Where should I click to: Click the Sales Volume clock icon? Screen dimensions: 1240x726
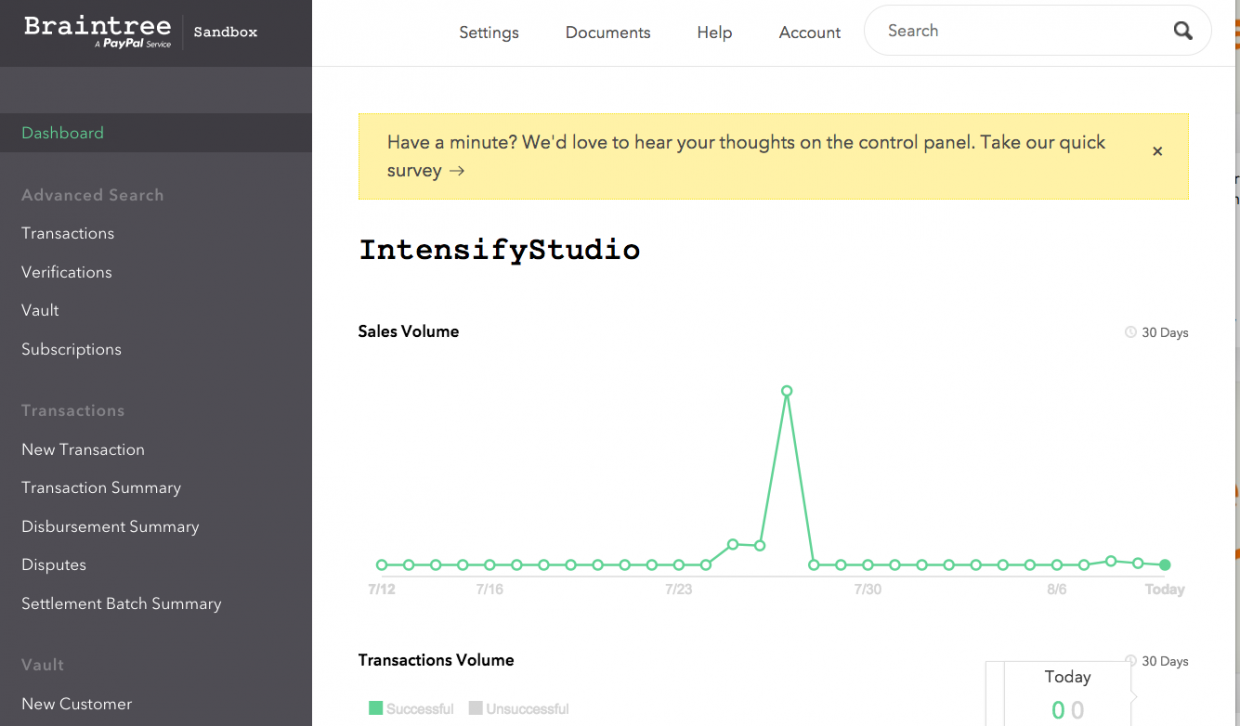1131,332
